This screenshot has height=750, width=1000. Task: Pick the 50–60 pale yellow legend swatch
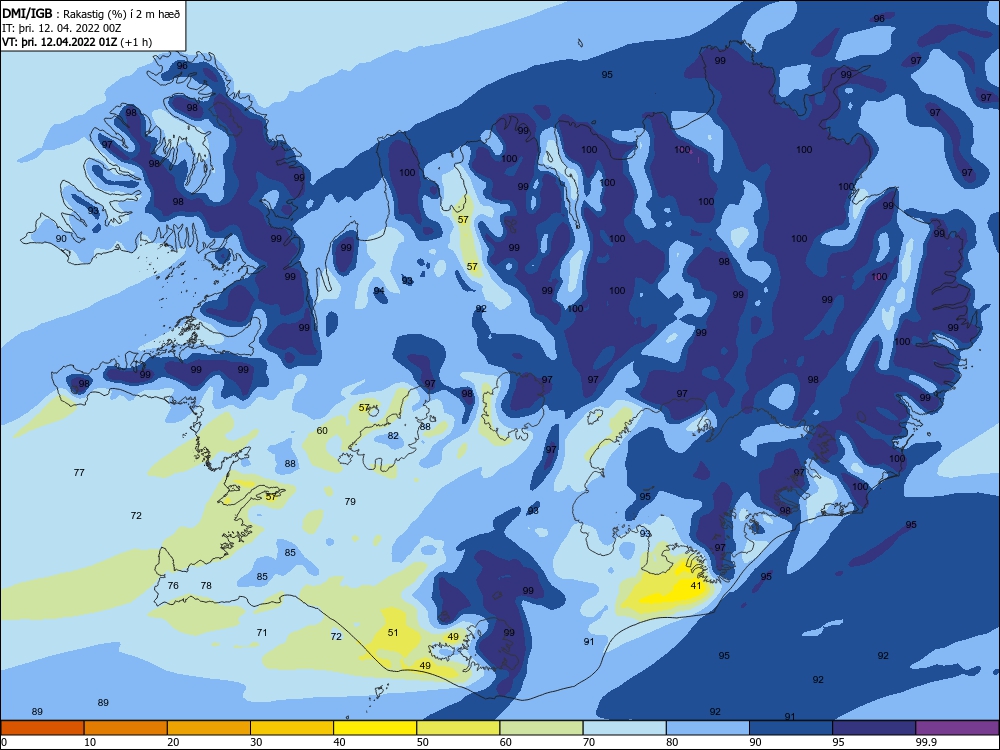click(458, 728)
